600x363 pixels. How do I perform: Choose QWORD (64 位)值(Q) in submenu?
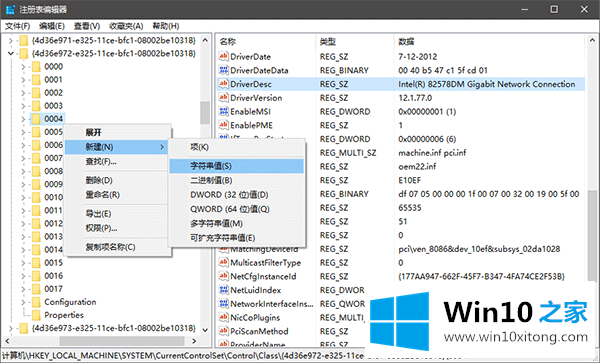point(236,209)
